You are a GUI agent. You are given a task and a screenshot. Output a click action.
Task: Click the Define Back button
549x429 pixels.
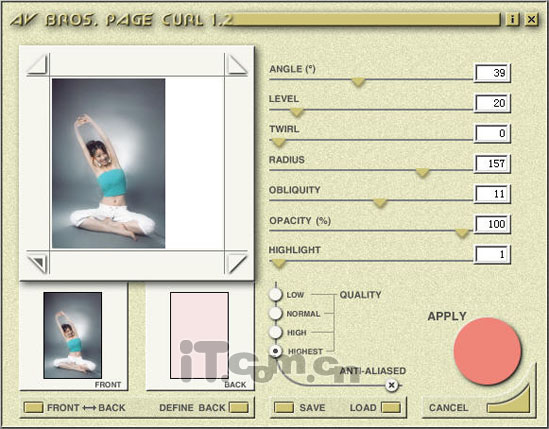238,408
